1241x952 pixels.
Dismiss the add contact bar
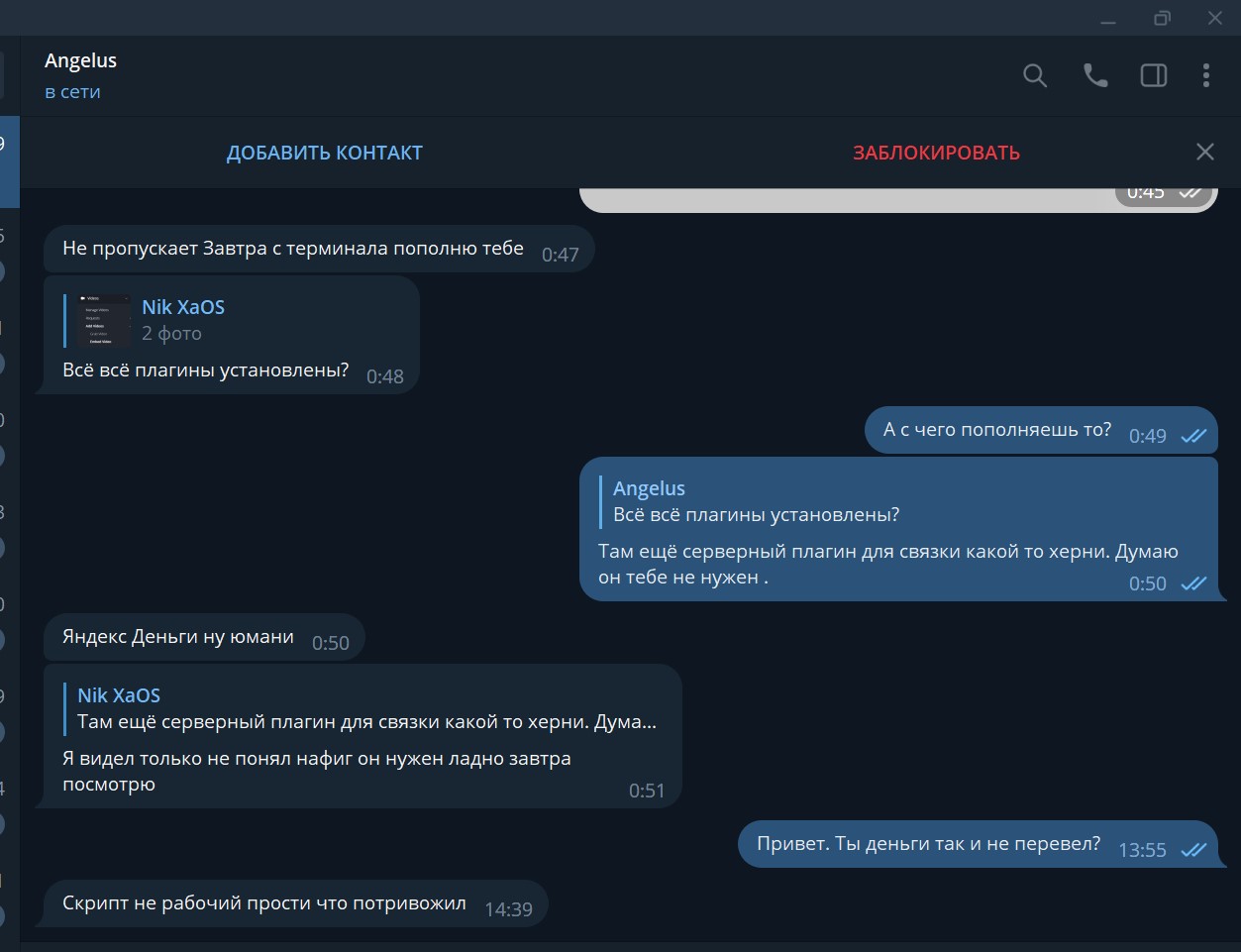(1204, 152)
